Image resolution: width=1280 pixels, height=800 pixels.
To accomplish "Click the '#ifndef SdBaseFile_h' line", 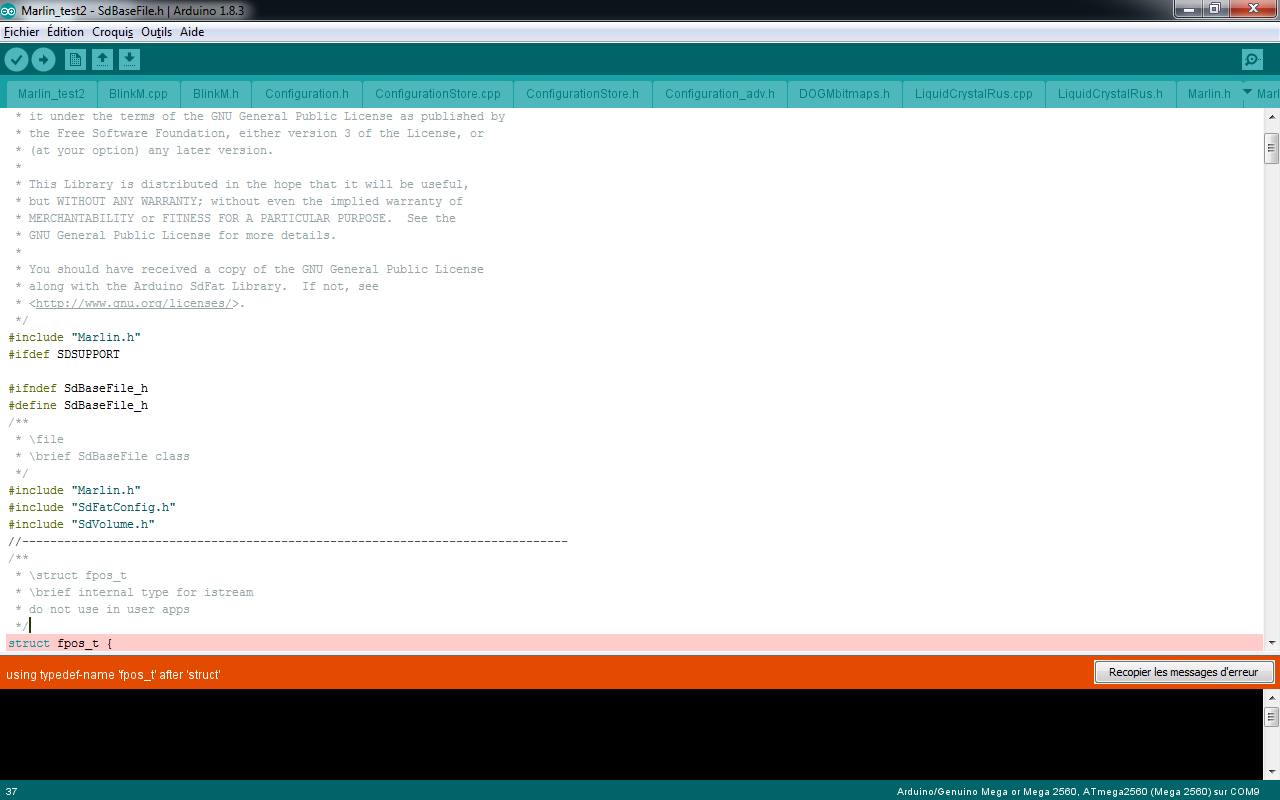I will click(x=78, y=388).
